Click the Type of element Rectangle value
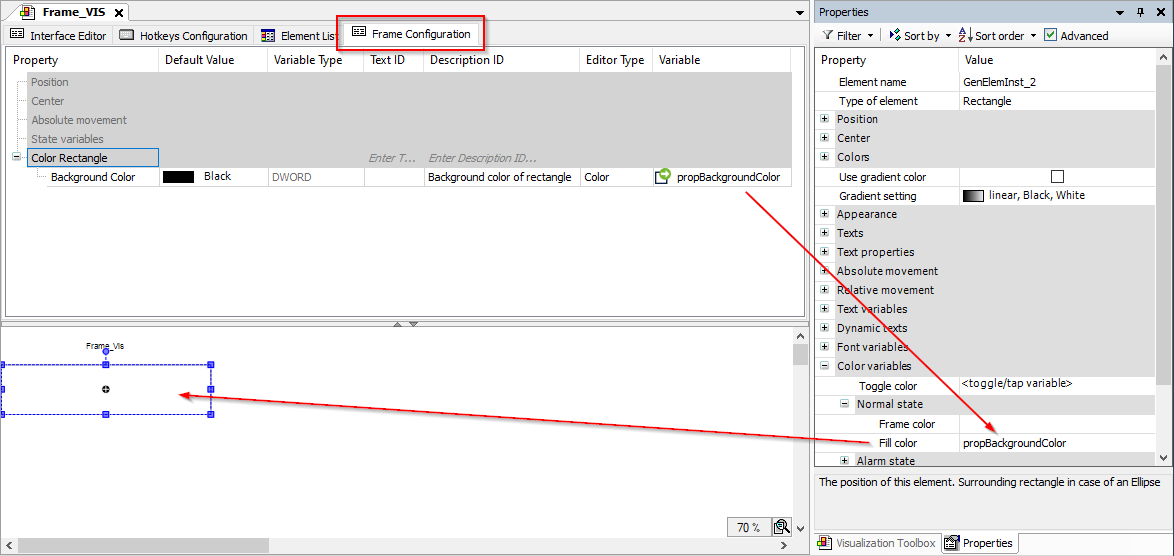Screen dimensions: 1174x556 (987, 101)
